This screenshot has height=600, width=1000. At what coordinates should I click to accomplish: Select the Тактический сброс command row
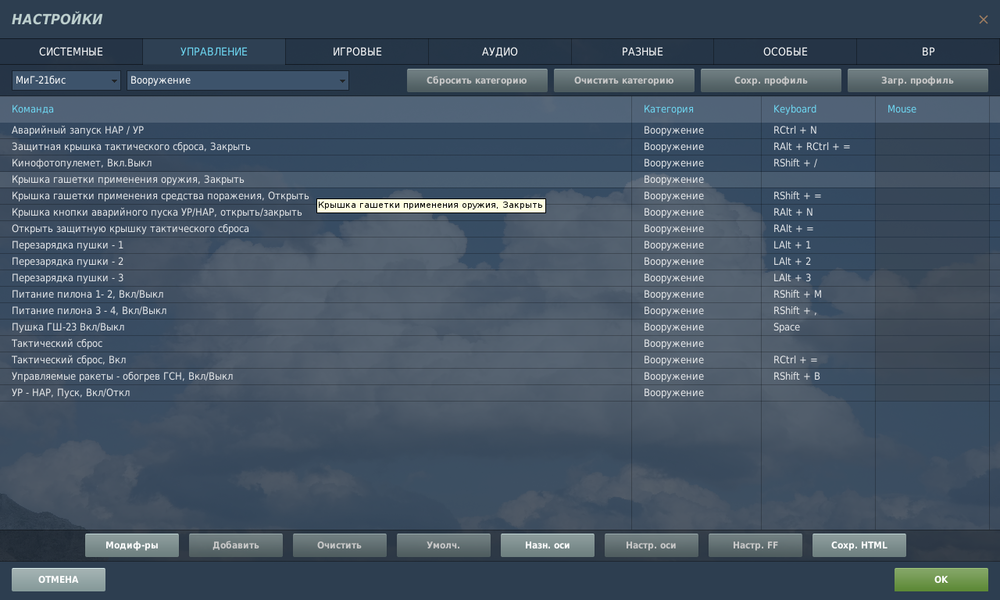click(495, 344)
